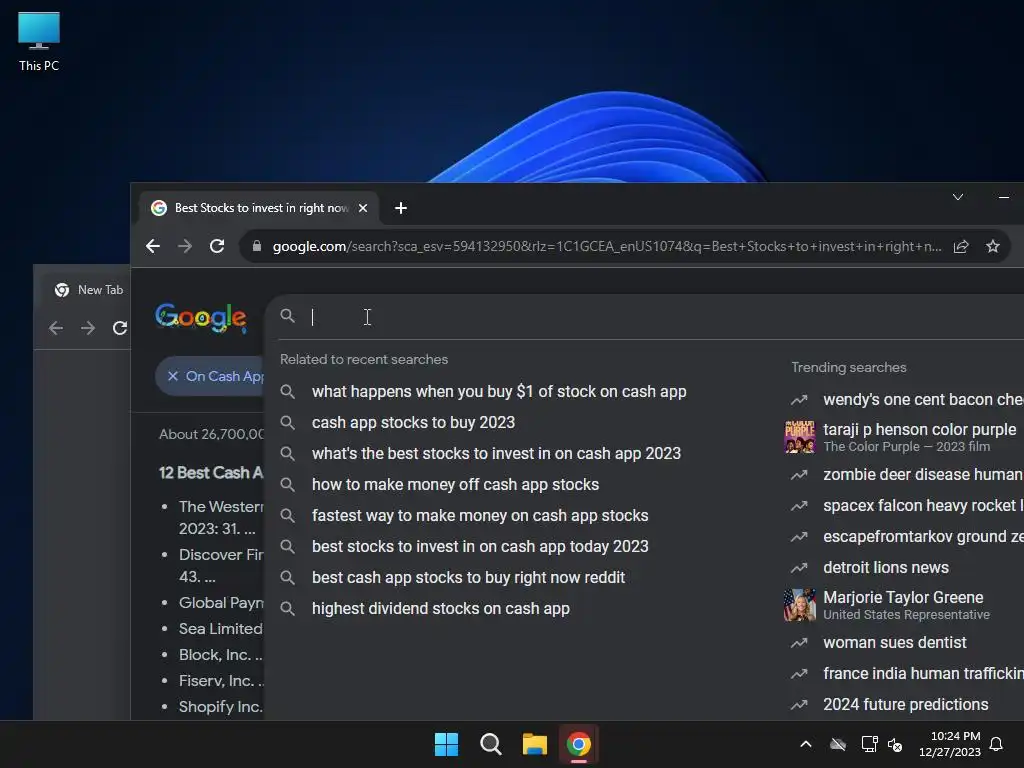This screenshot has height=768, width=1024.
Task: Click '12 Best Cash A' result heading
Action: point(211,473)
